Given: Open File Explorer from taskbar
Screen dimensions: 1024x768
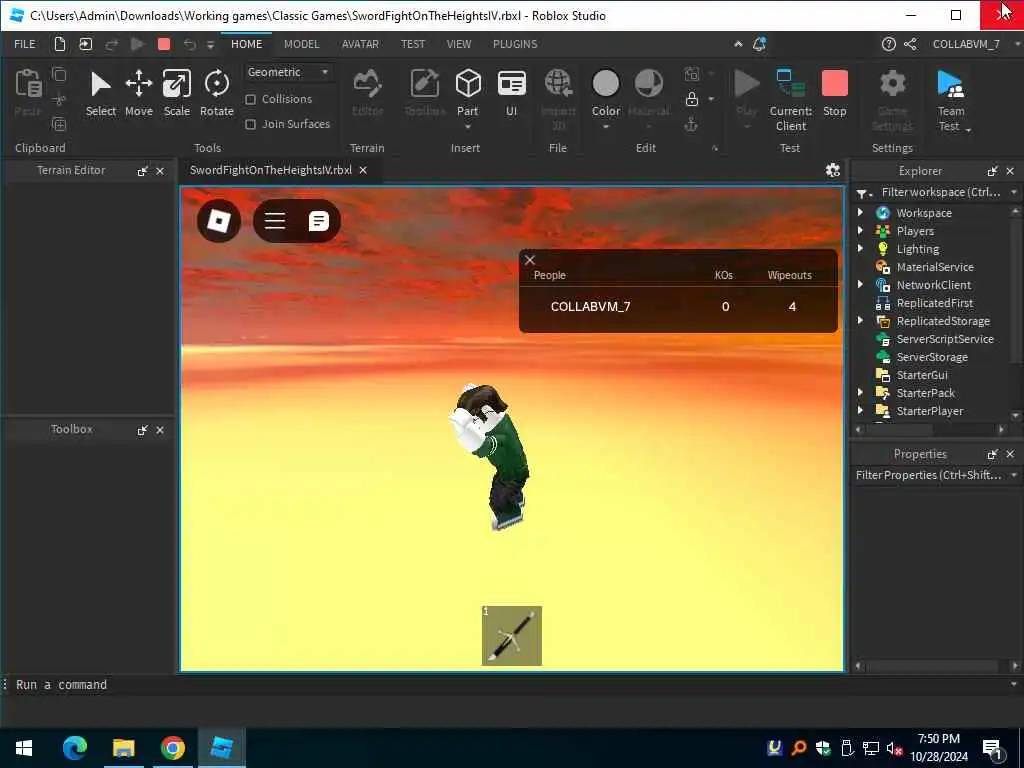Looking at the screenshot, I should [123, 748].
